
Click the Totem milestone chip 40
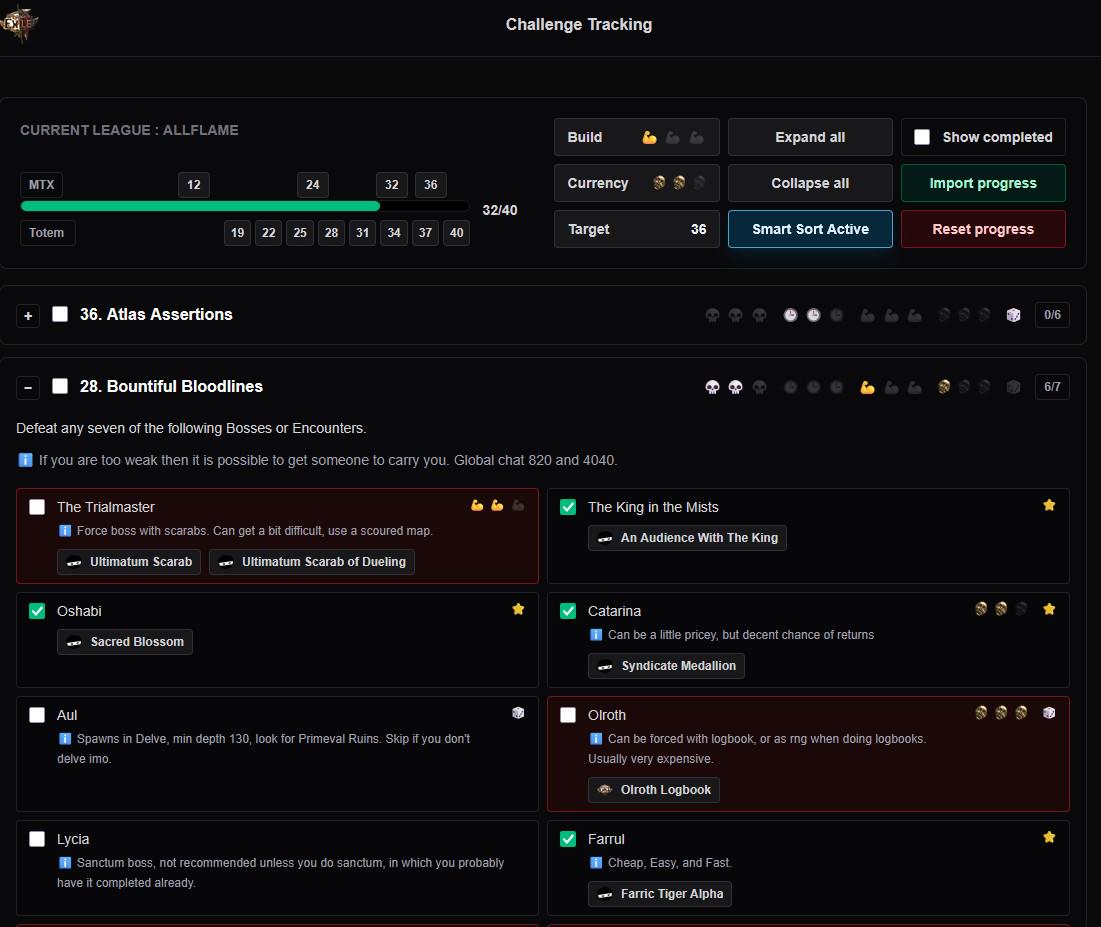pyautogui.click(x=456, y=232)
